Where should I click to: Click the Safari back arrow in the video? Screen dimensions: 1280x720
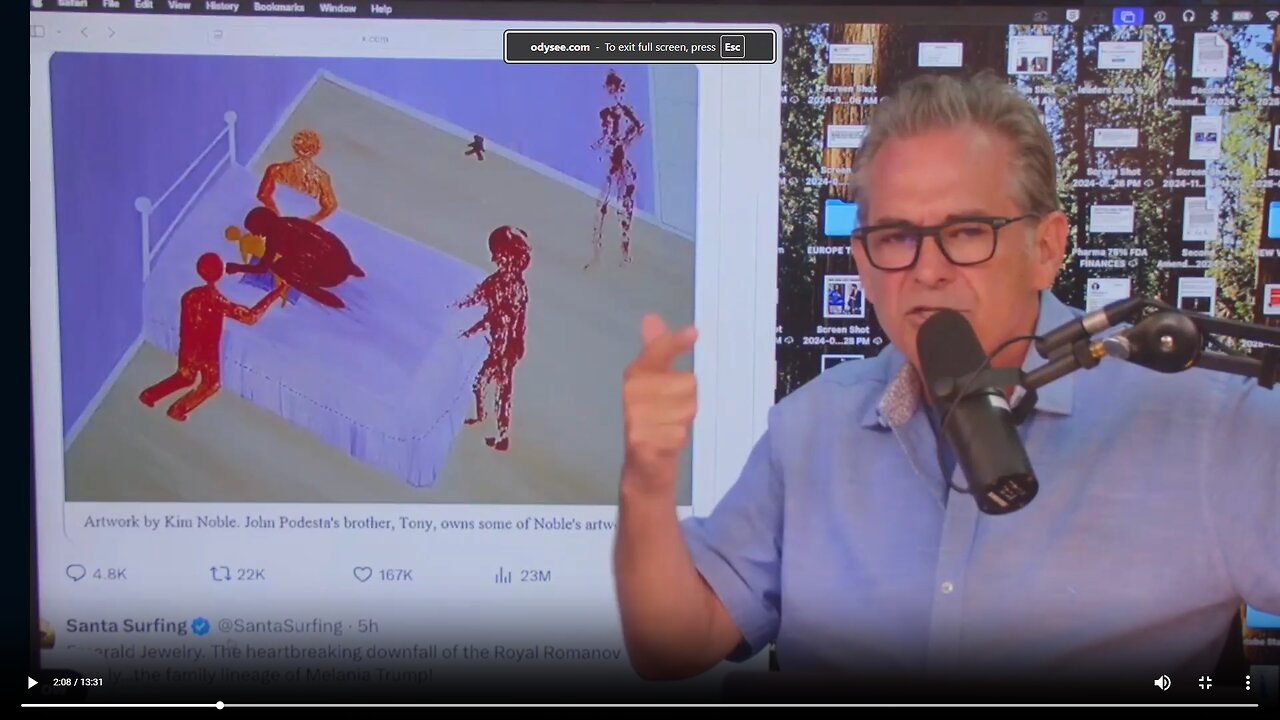pos(84,32)
